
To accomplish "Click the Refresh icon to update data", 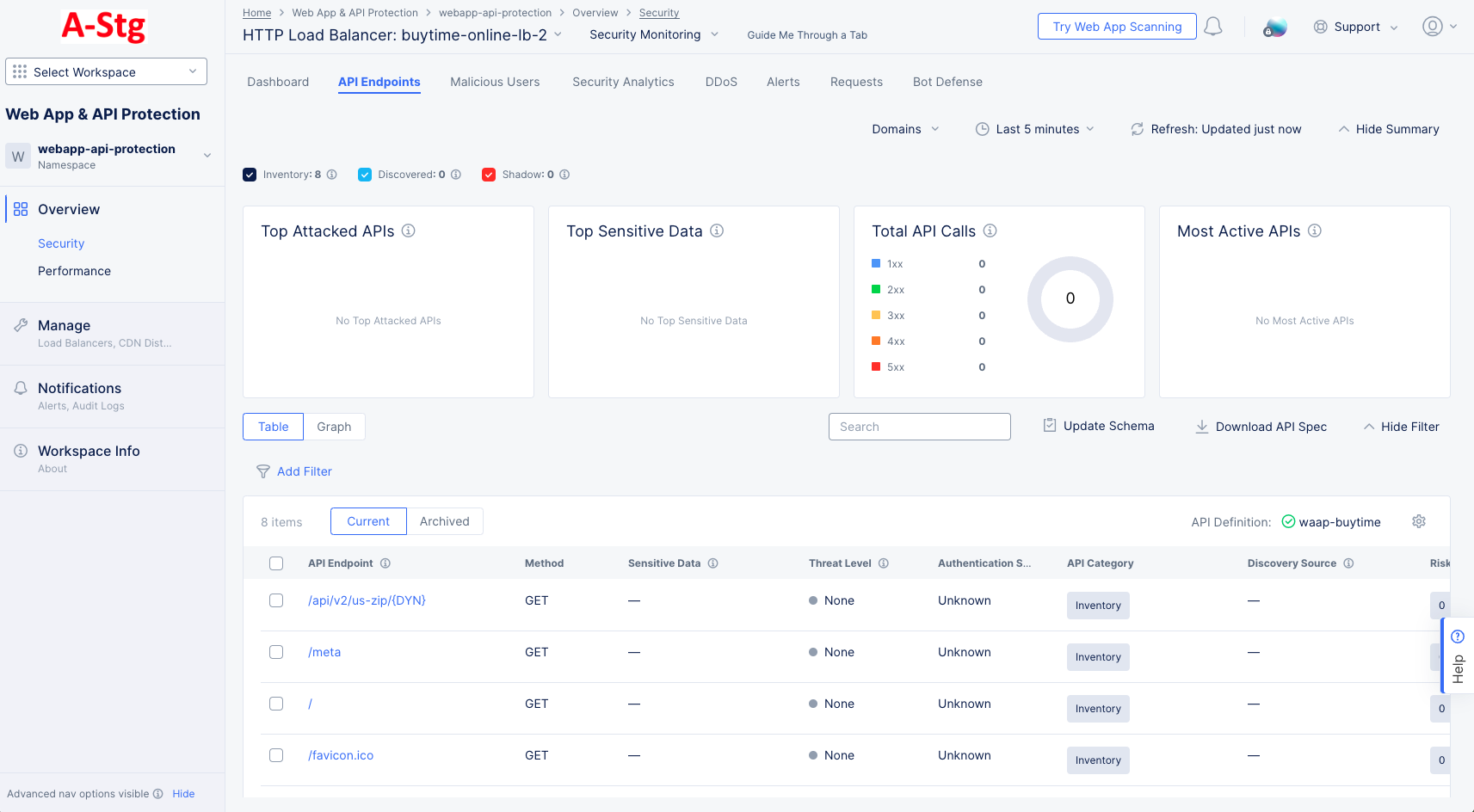I will tap(1137, 128).
